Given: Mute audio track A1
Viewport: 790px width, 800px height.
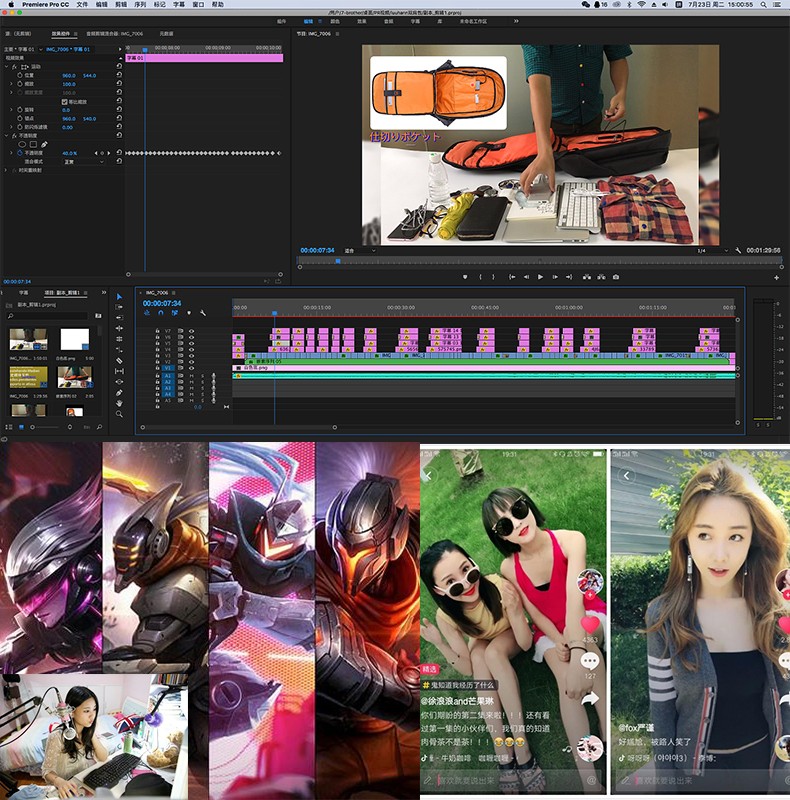Looking at the screenshot, I should (x=192, y=376).
